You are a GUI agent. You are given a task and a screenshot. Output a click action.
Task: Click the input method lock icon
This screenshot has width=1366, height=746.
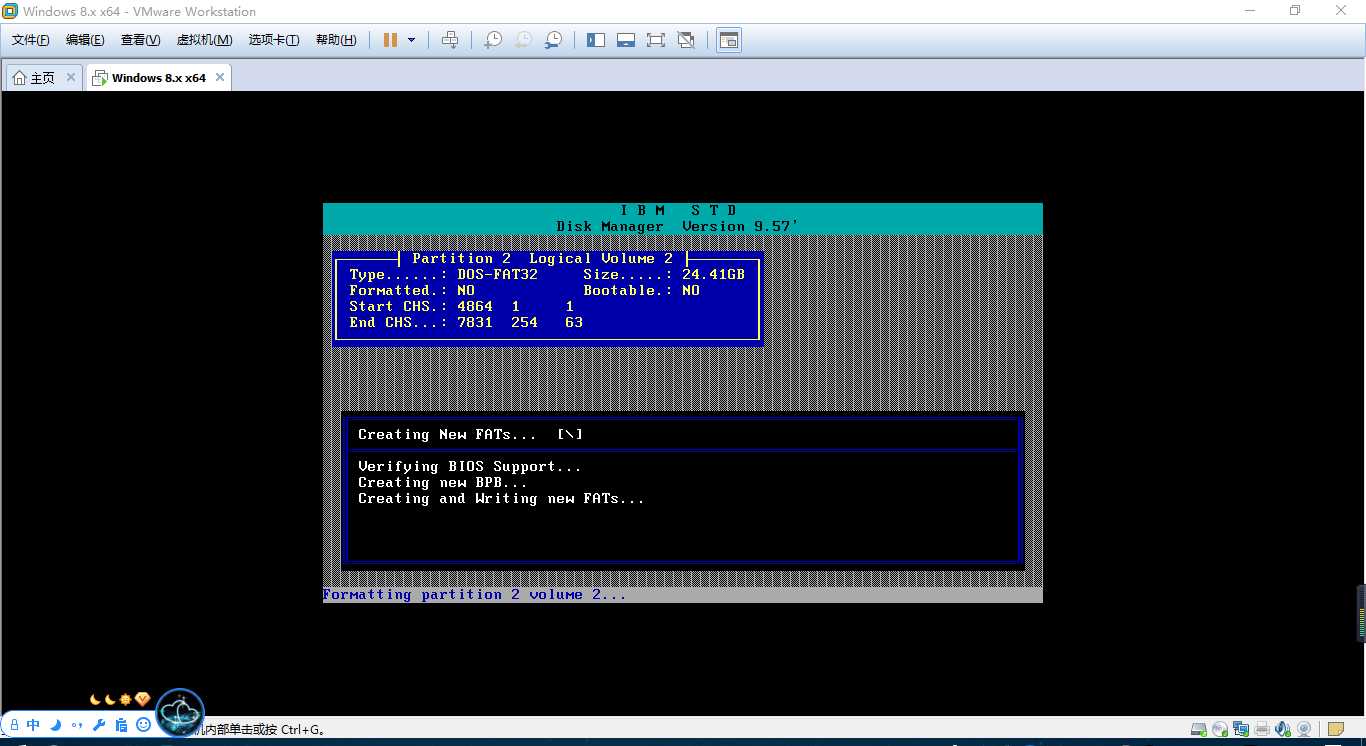[15, 725]
